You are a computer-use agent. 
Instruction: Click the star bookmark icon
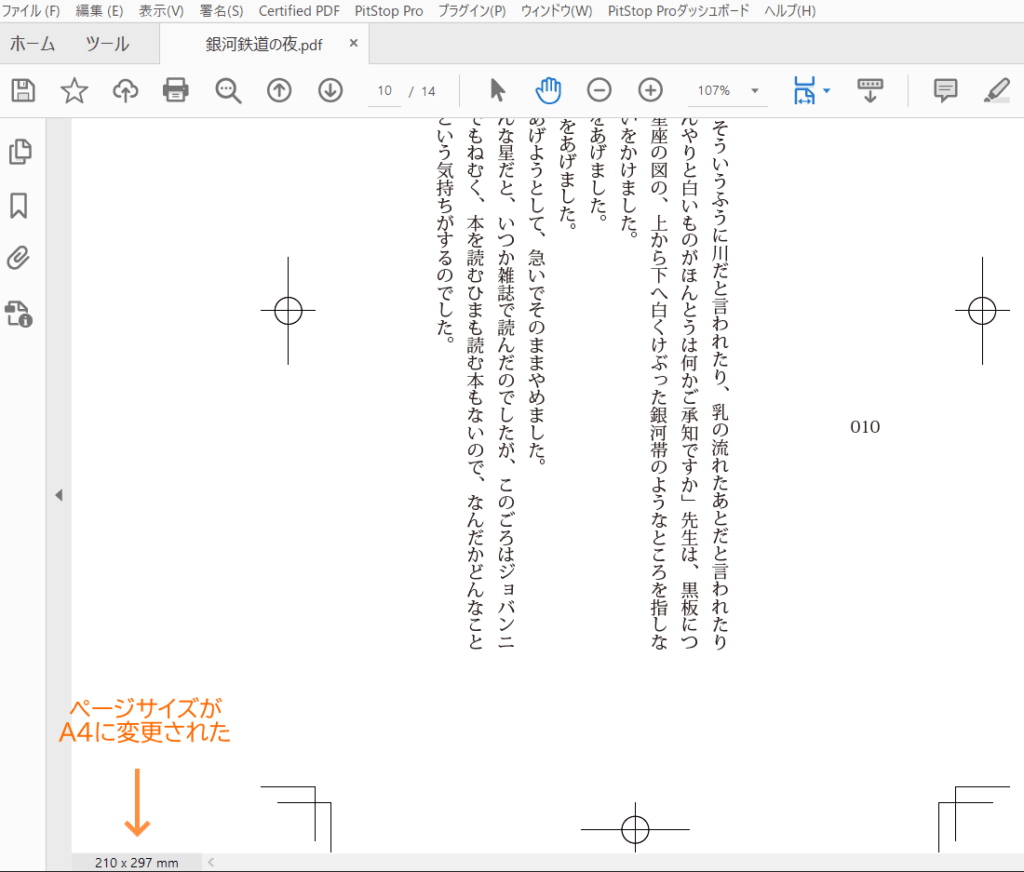74,91
